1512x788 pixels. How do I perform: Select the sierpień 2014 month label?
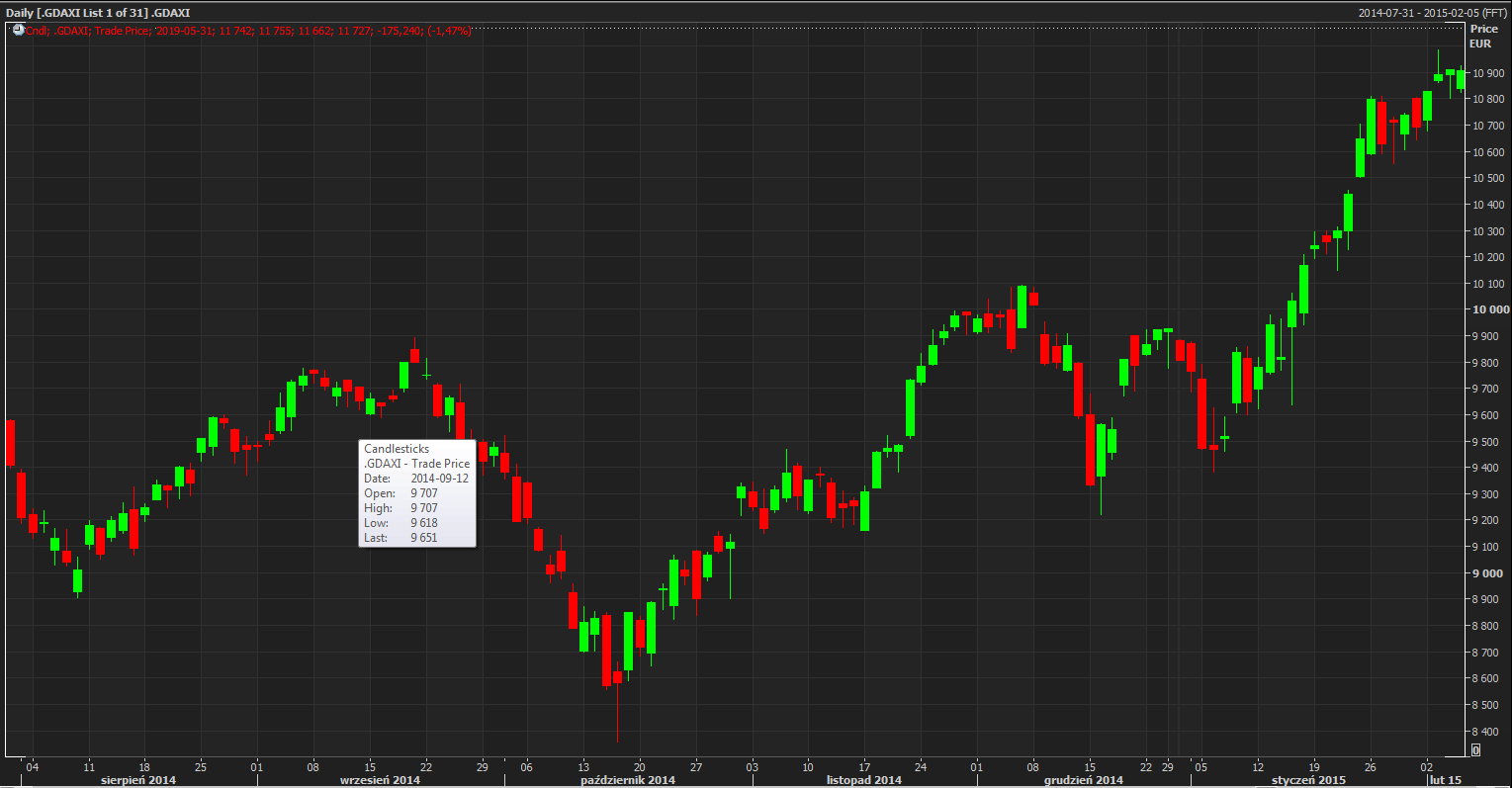[137, 780]
